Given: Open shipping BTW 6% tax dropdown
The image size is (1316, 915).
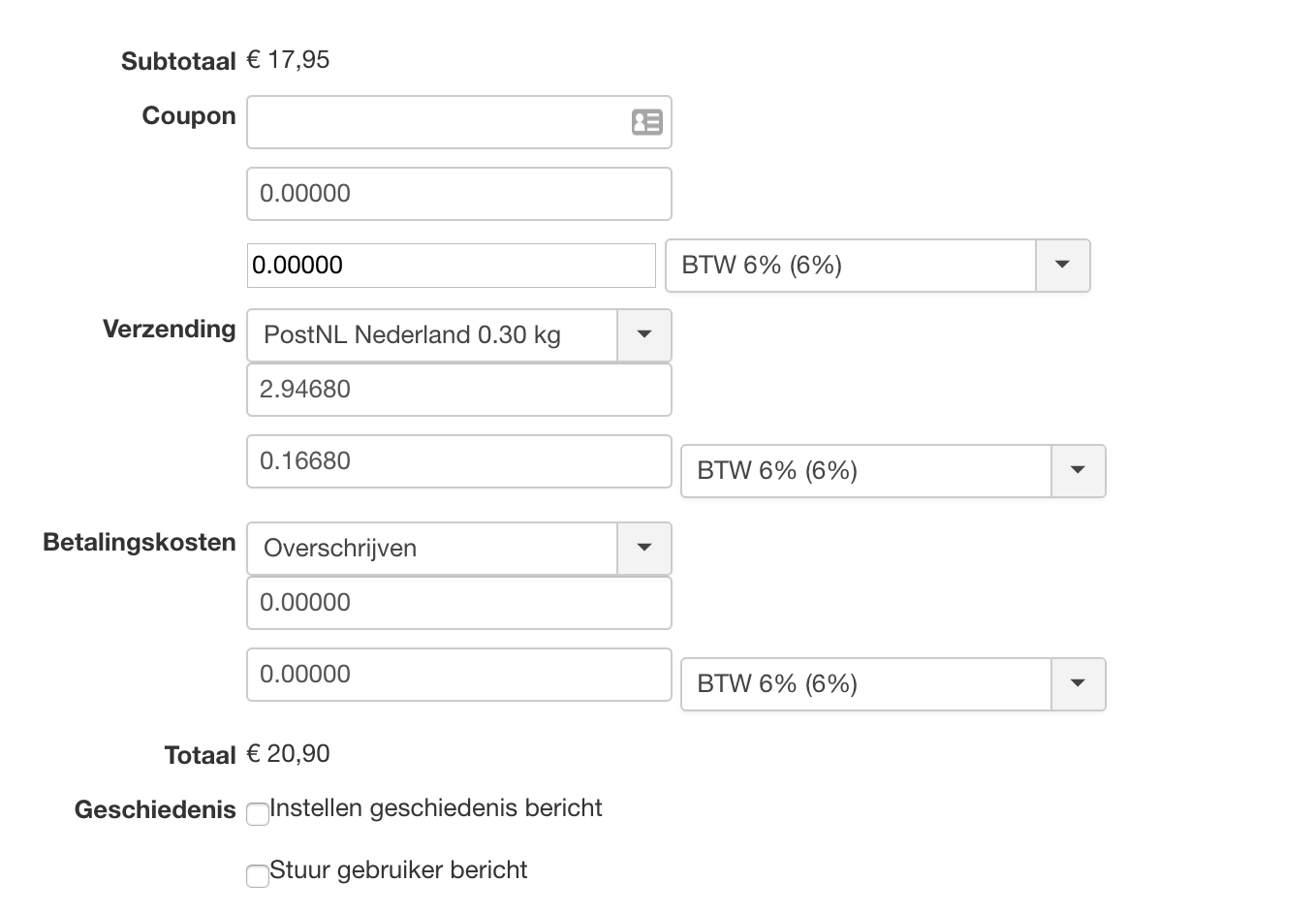Looking at the screenshot, I should point(1078,471).
